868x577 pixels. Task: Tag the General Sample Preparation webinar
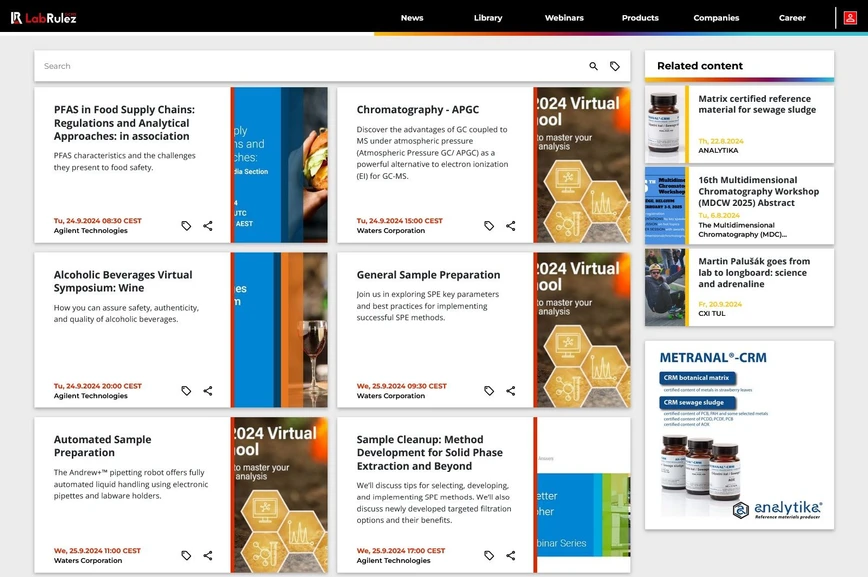click(x=489, y=390)
